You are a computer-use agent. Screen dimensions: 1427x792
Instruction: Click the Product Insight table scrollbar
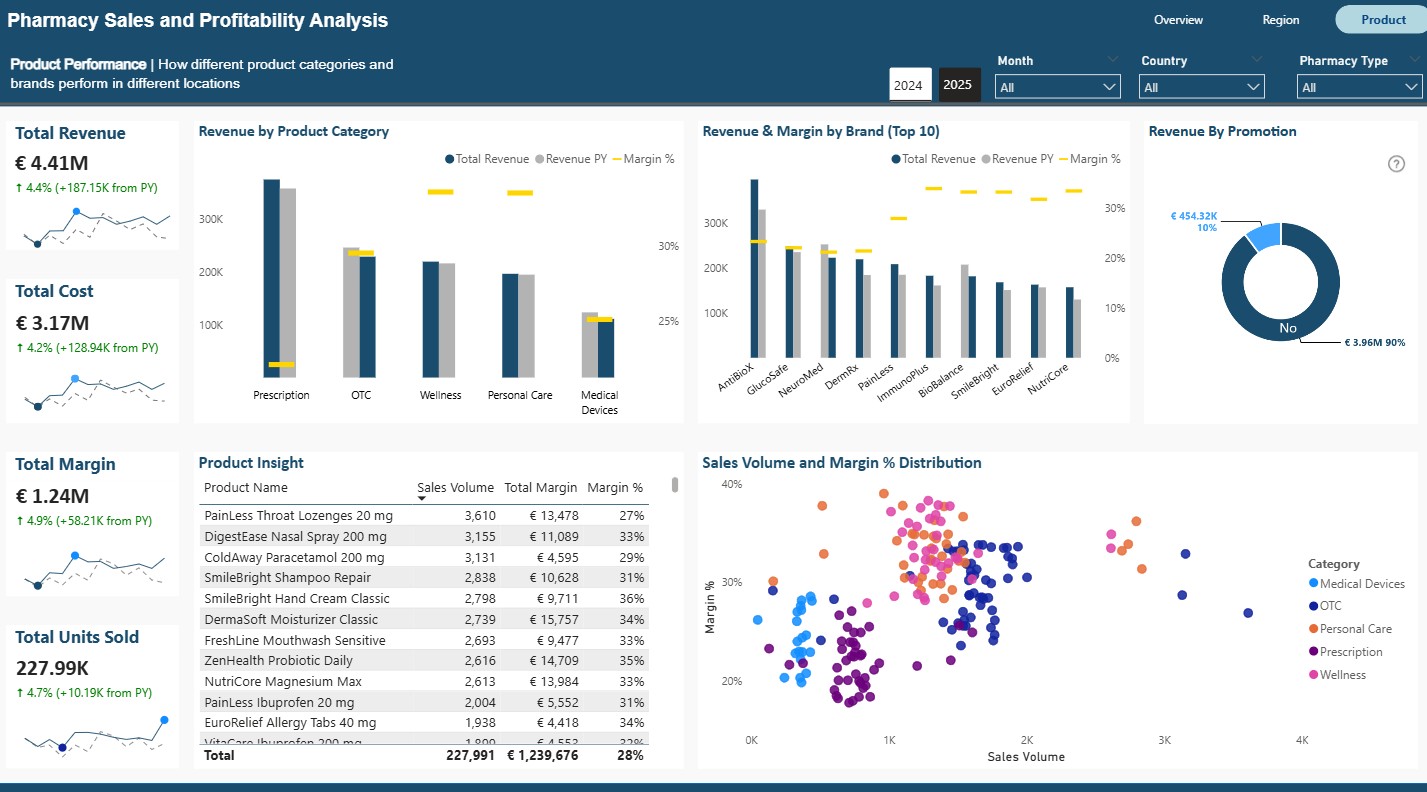pyautogui.click(x=675, y=485)
